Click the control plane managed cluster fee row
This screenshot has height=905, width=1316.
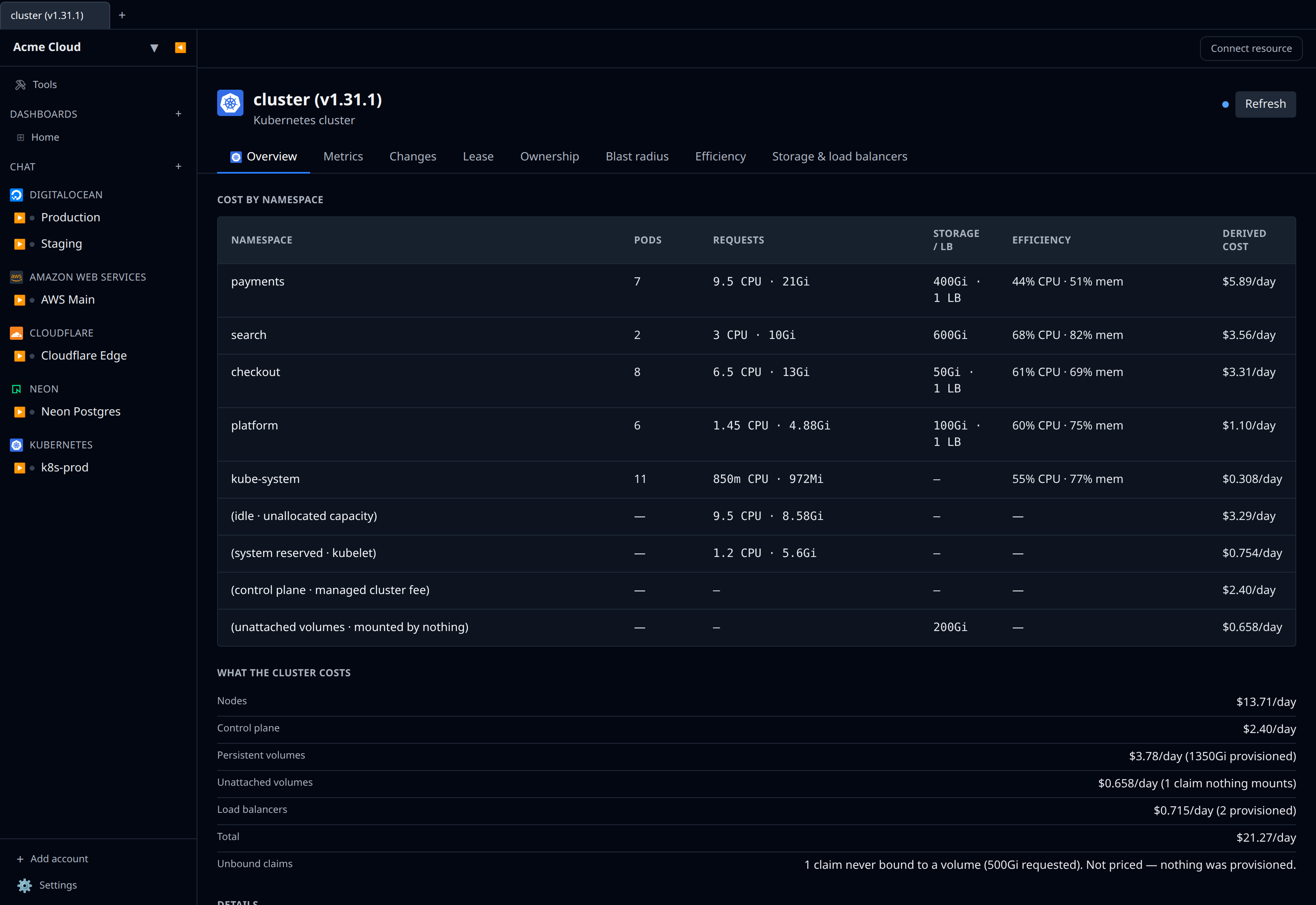click(x=756, y=591)
